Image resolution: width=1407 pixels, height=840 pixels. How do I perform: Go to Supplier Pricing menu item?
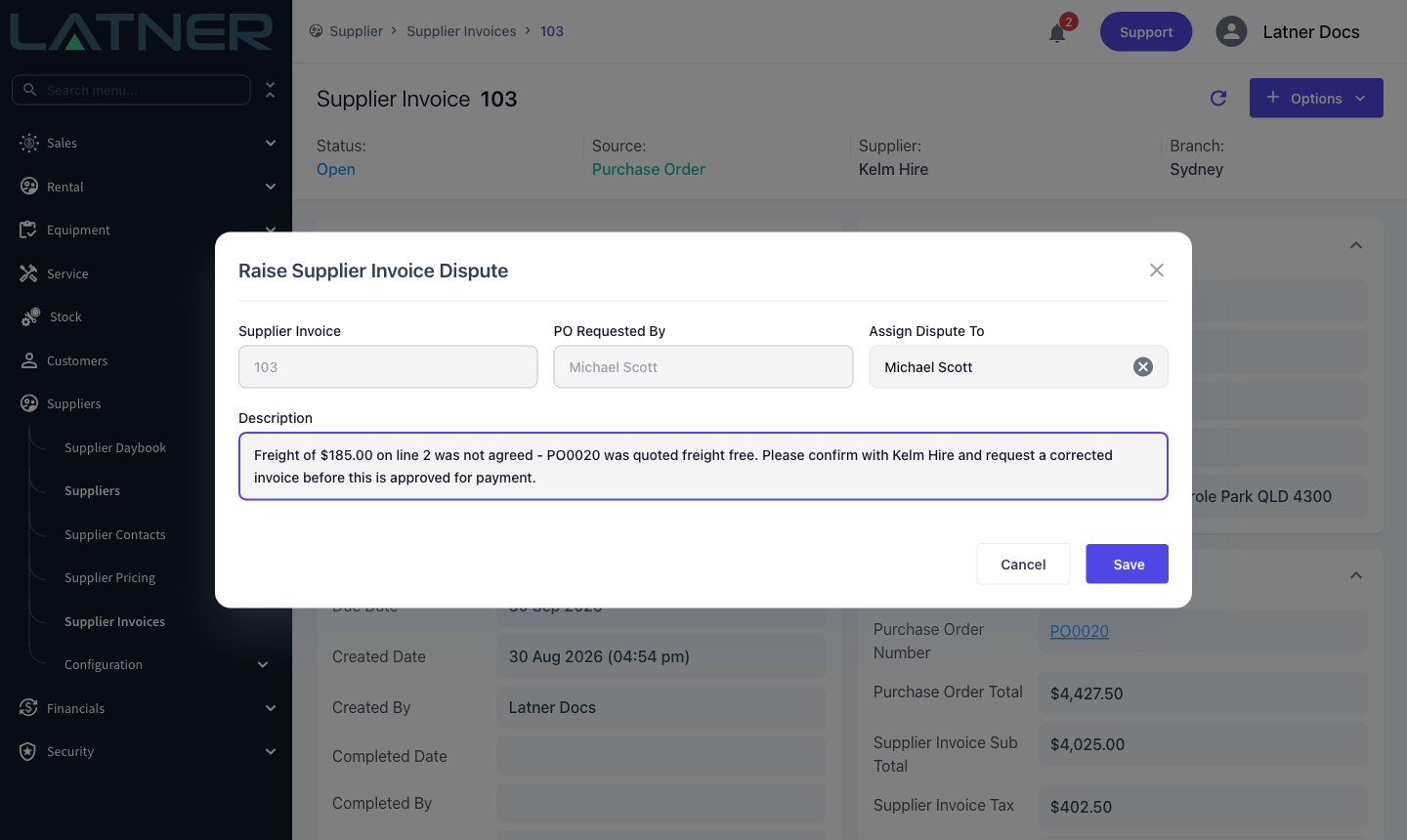(109, 577)
